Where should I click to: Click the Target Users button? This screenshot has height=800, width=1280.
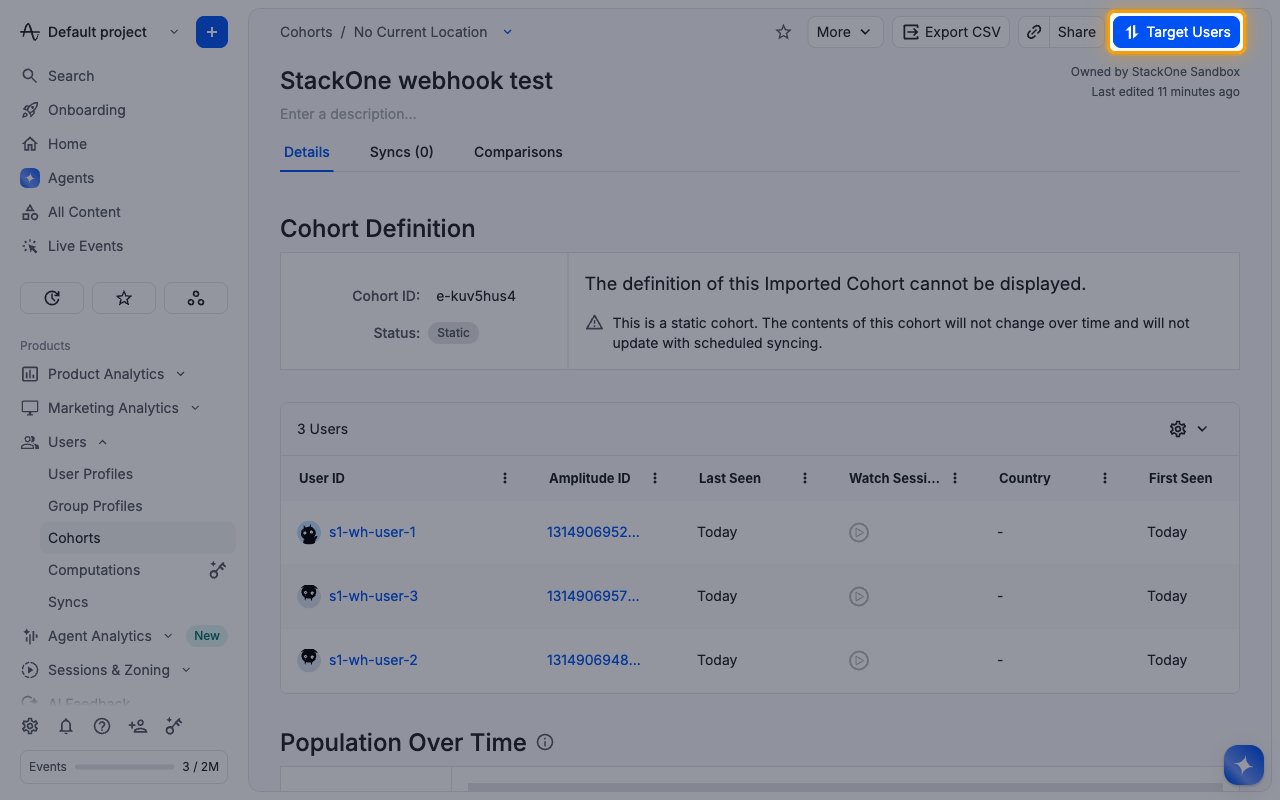1177,32
